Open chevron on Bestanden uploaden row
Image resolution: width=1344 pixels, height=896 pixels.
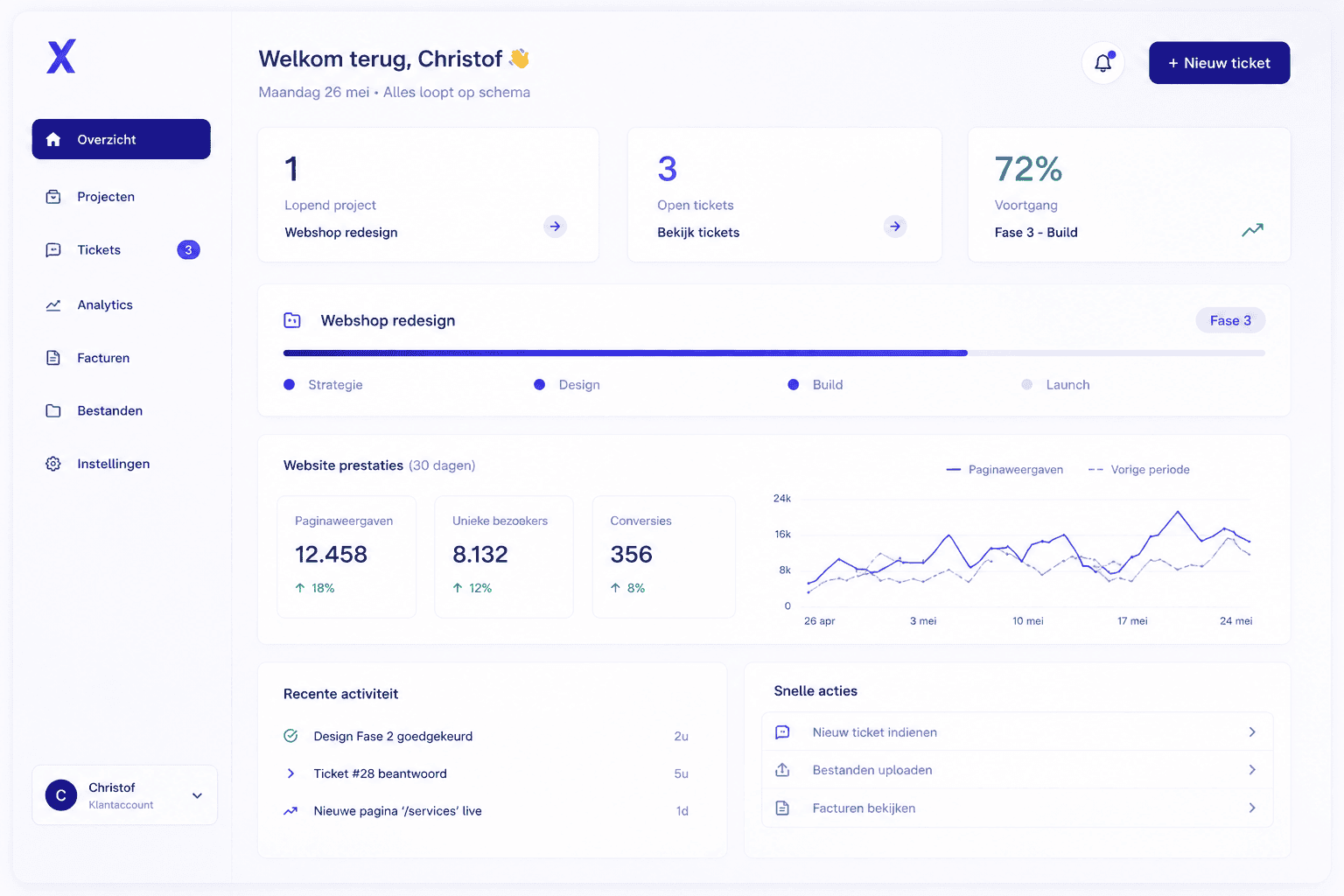pyautogui.click(x=1252, y=770)
